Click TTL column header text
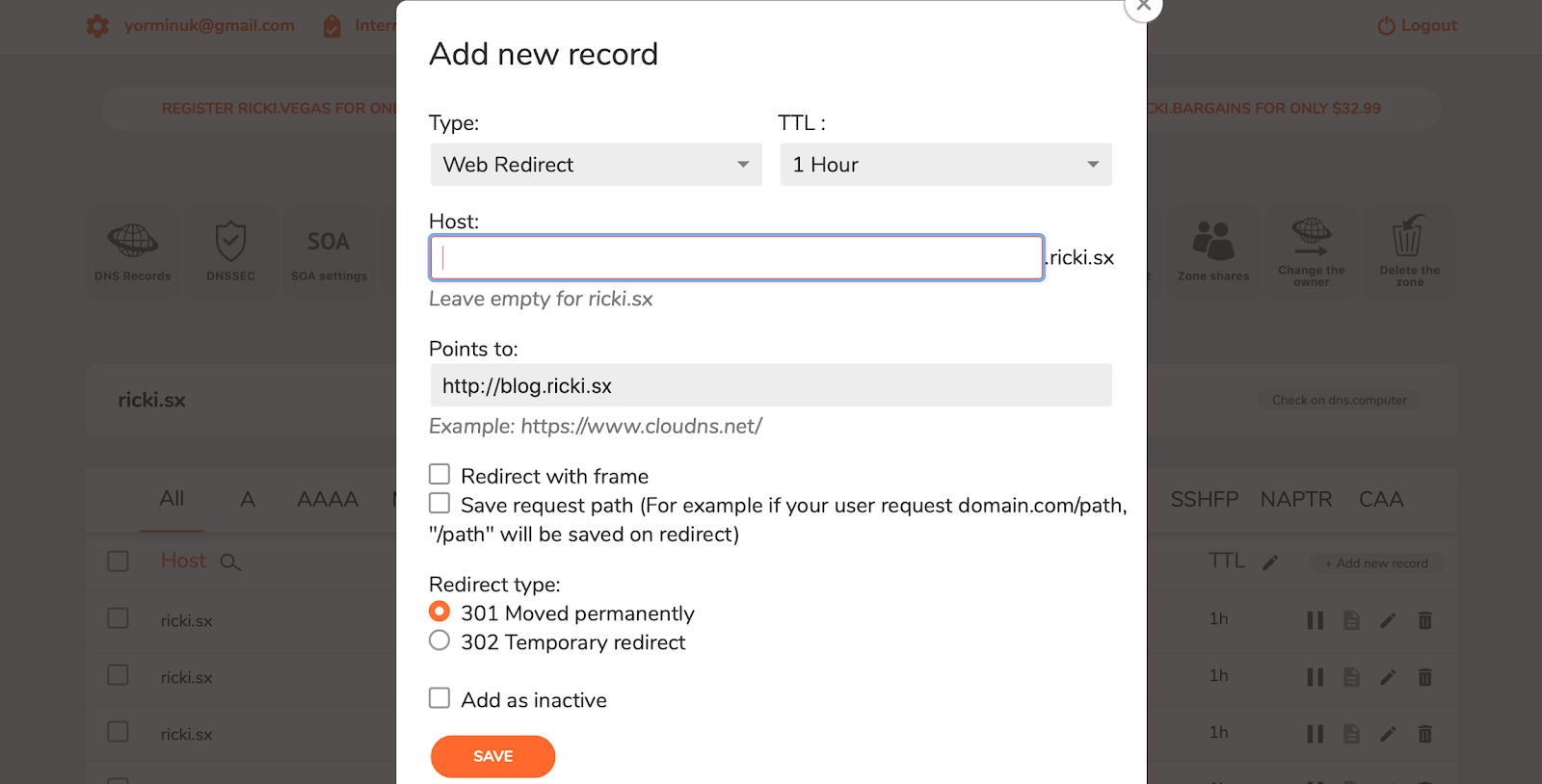The width and height of the screenshot is (1542, 784). [x=1227, y=561]
